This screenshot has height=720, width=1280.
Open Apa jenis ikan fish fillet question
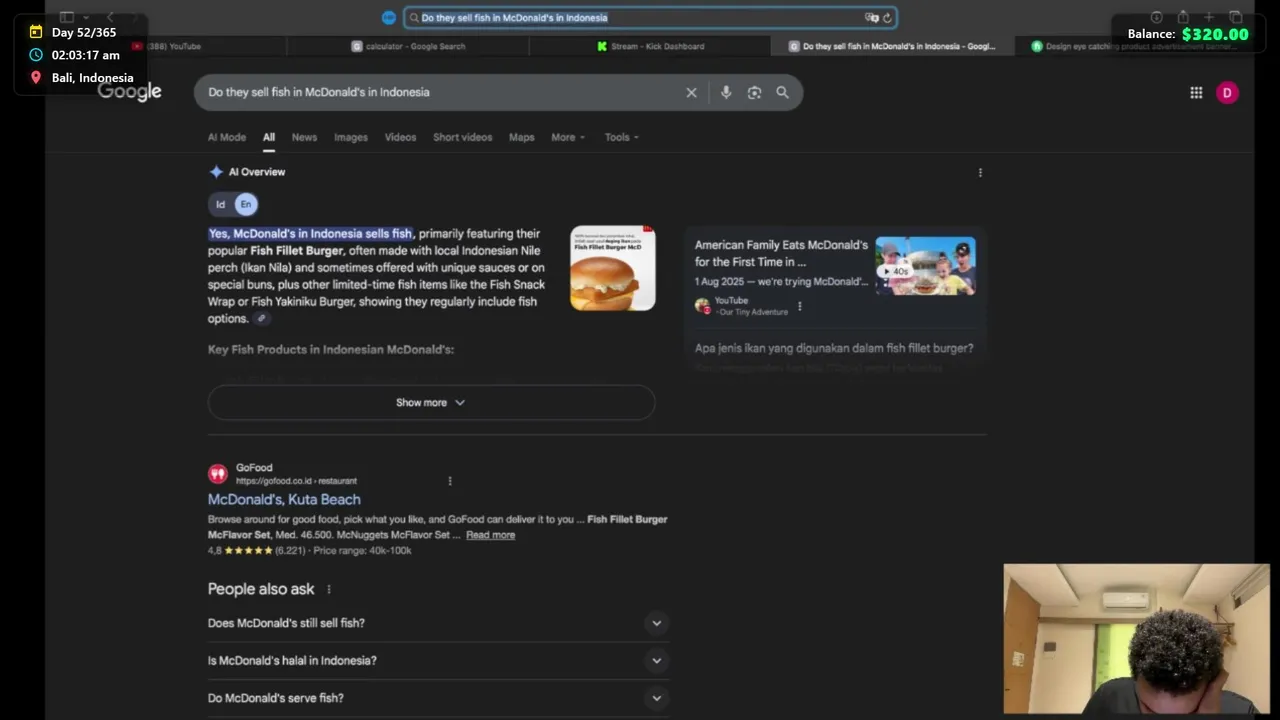pyautogui.click(x=834, y=348)
